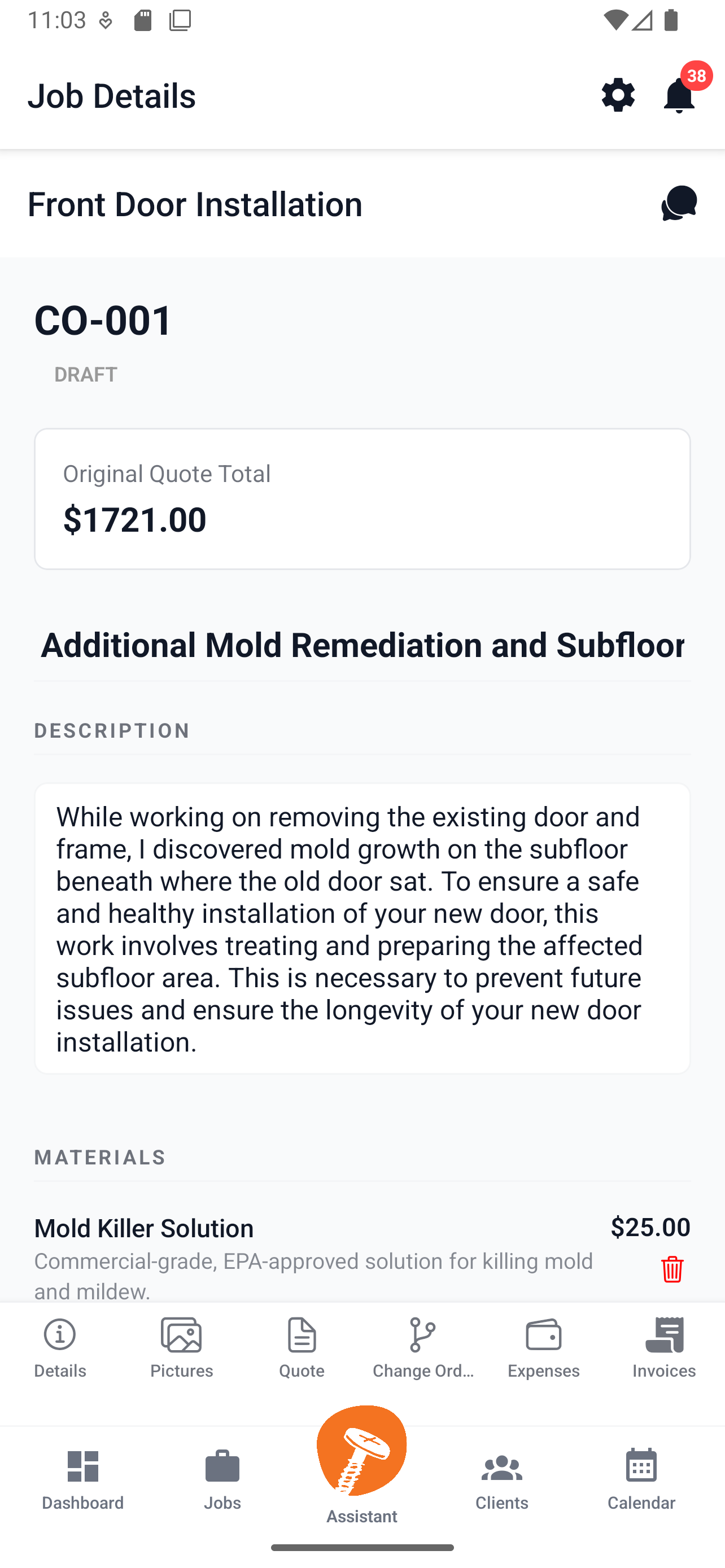Edit the change order title field
The image size is (725, 1568).
coord(362,645)
